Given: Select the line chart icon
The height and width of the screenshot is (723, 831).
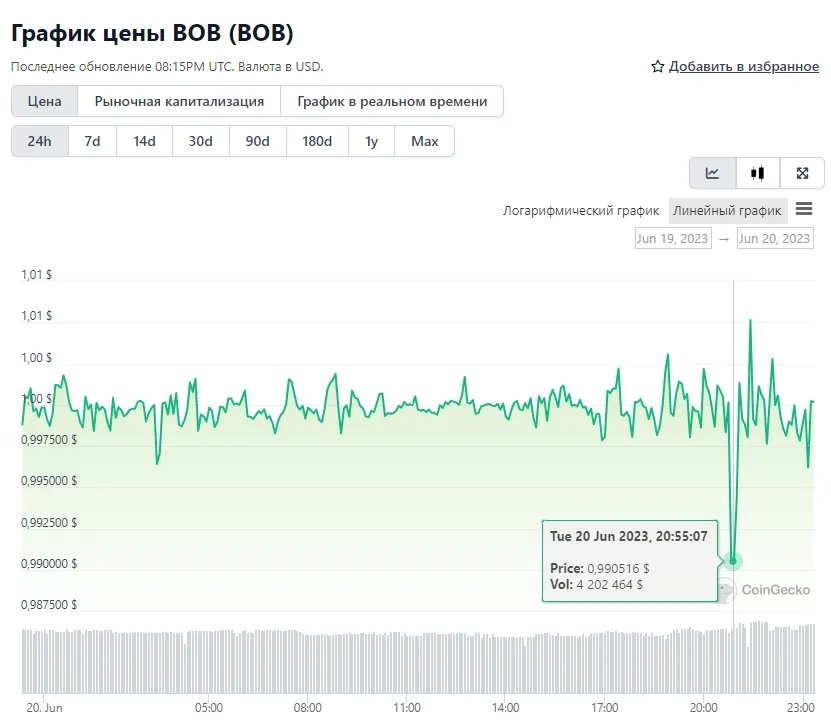Looking at the screenshot, I should pyautogui.click(x=712, y=172).
